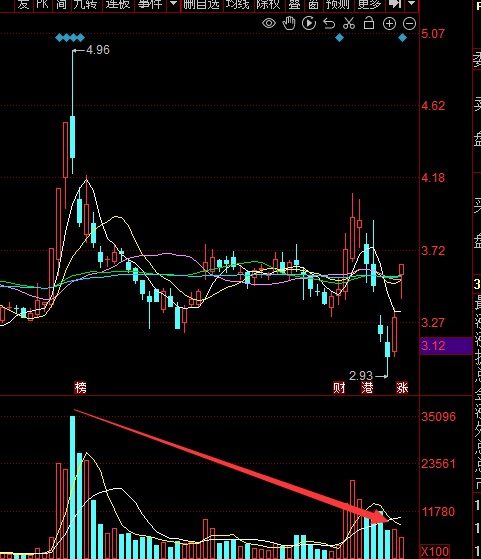Click the undo arrow icon
Viewport: 481px width, 559px height.
329,24
